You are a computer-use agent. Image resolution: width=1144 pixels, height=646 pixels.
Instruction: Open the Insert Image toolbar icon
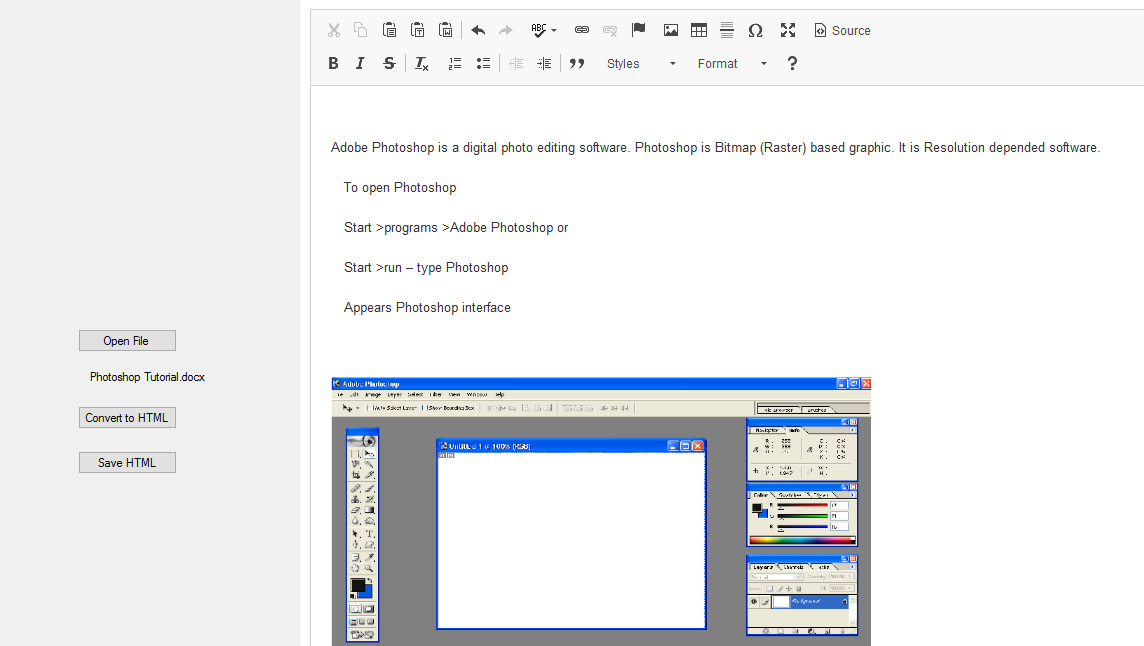pos(670,30)
